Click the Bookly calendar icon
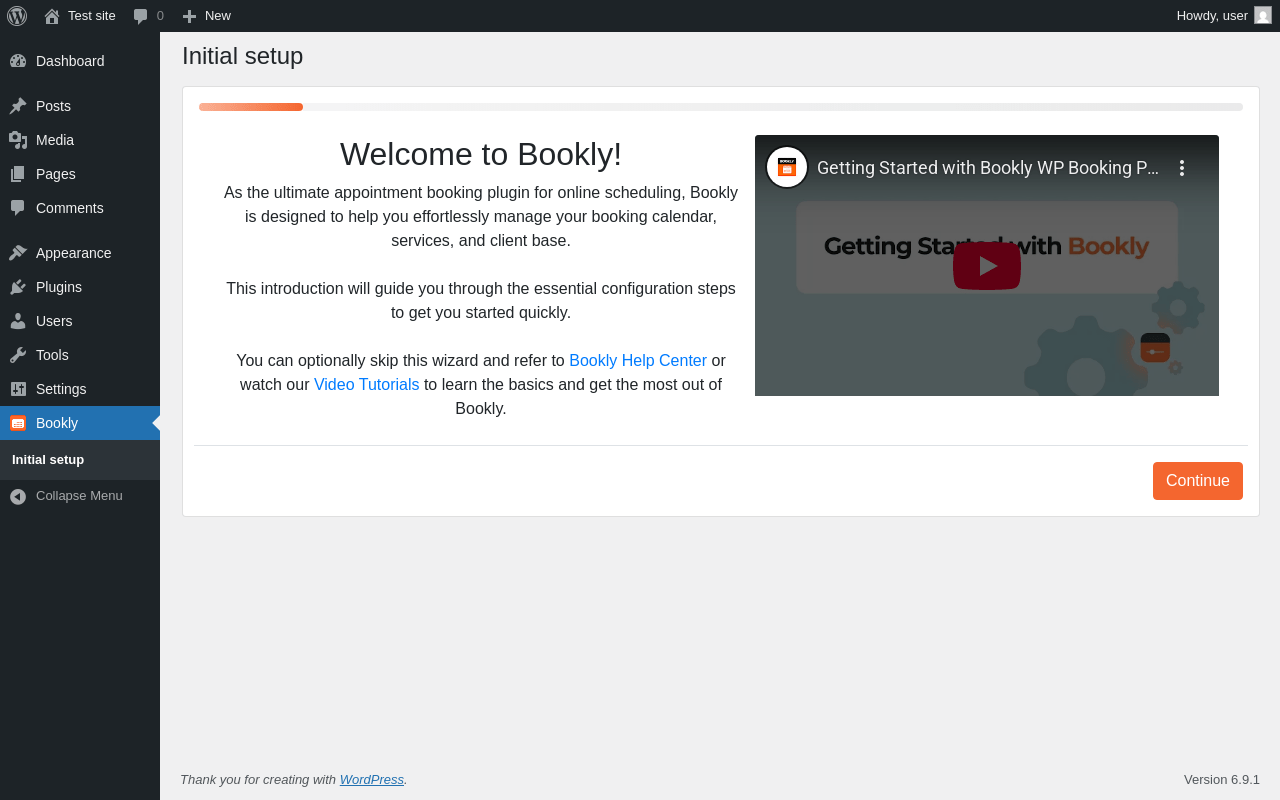 tap(18, 423)
